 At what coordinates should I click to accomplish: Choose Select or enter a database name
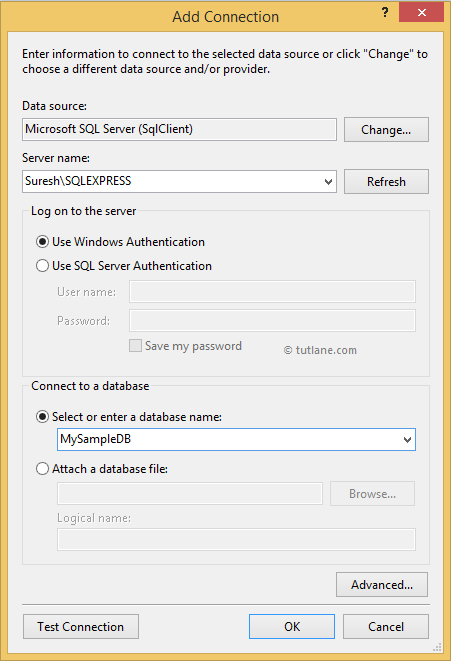42,417
